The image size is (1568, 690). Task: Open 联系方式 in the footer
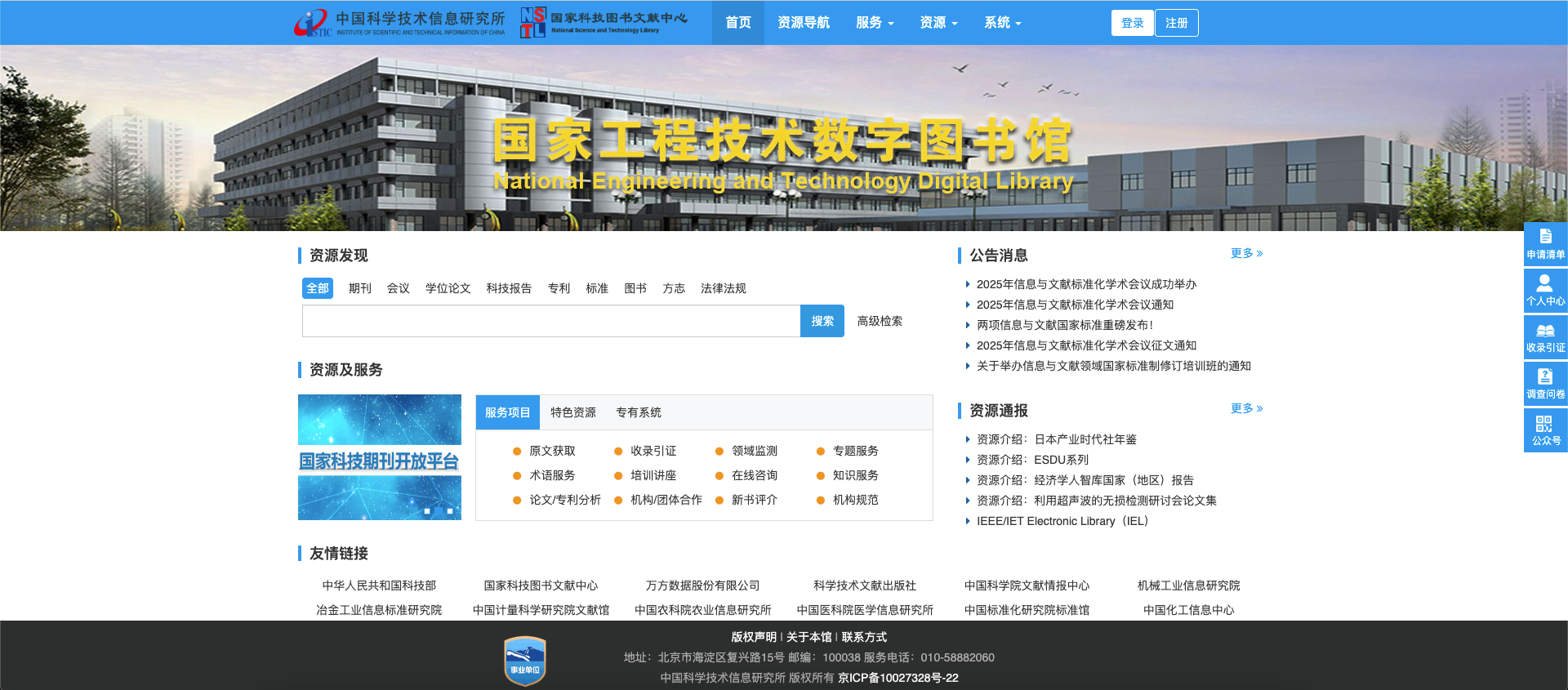coord(864,637)
